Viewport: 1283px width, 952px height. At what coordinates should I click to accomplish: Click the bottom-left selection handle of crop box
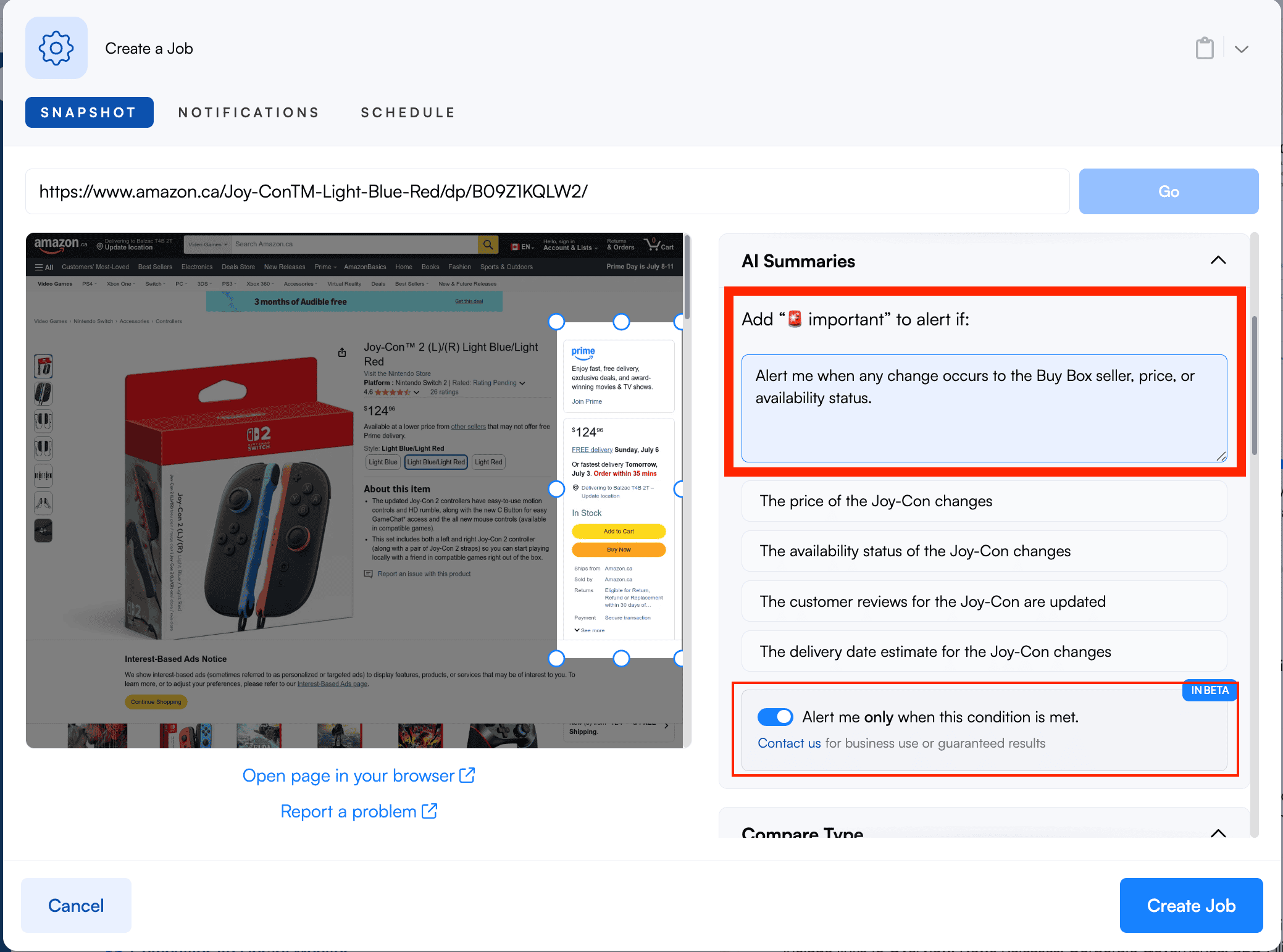pos(556,658)
